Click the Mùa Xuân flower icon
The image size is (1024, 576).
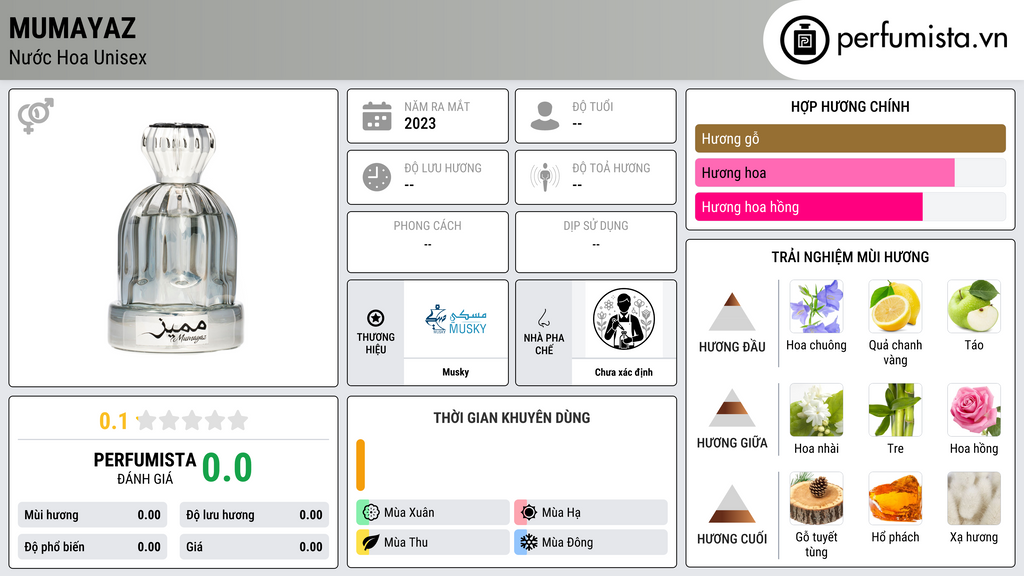click(371, 513)
